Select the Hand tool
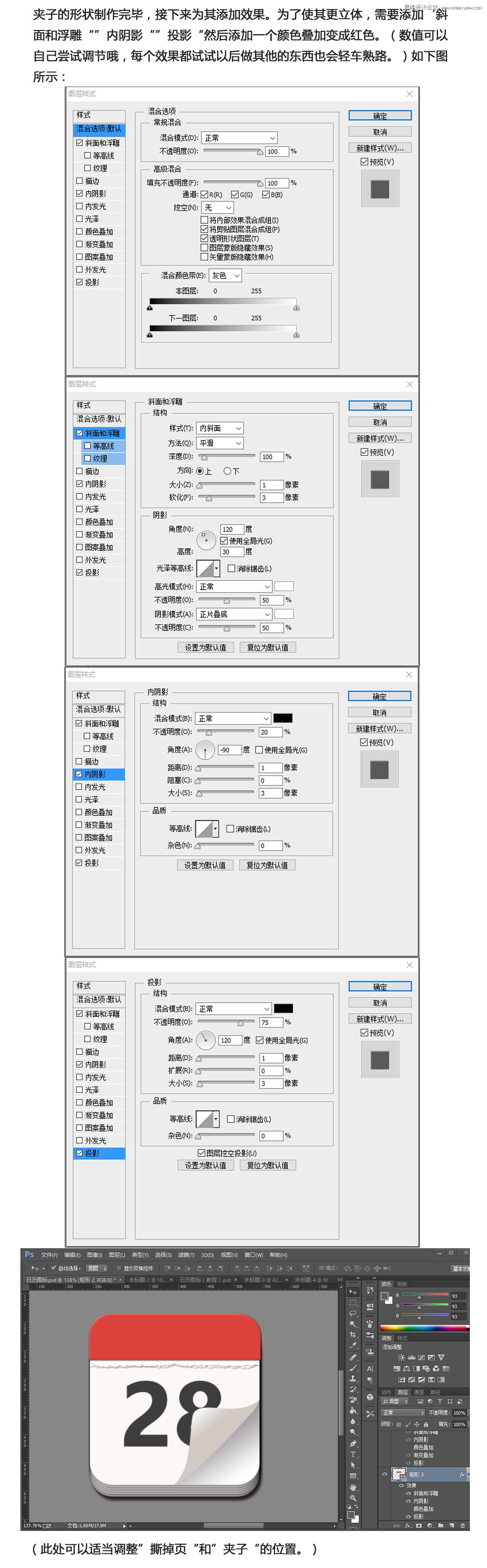This screenshot has width=487, height=1568. coord(353,1487)
